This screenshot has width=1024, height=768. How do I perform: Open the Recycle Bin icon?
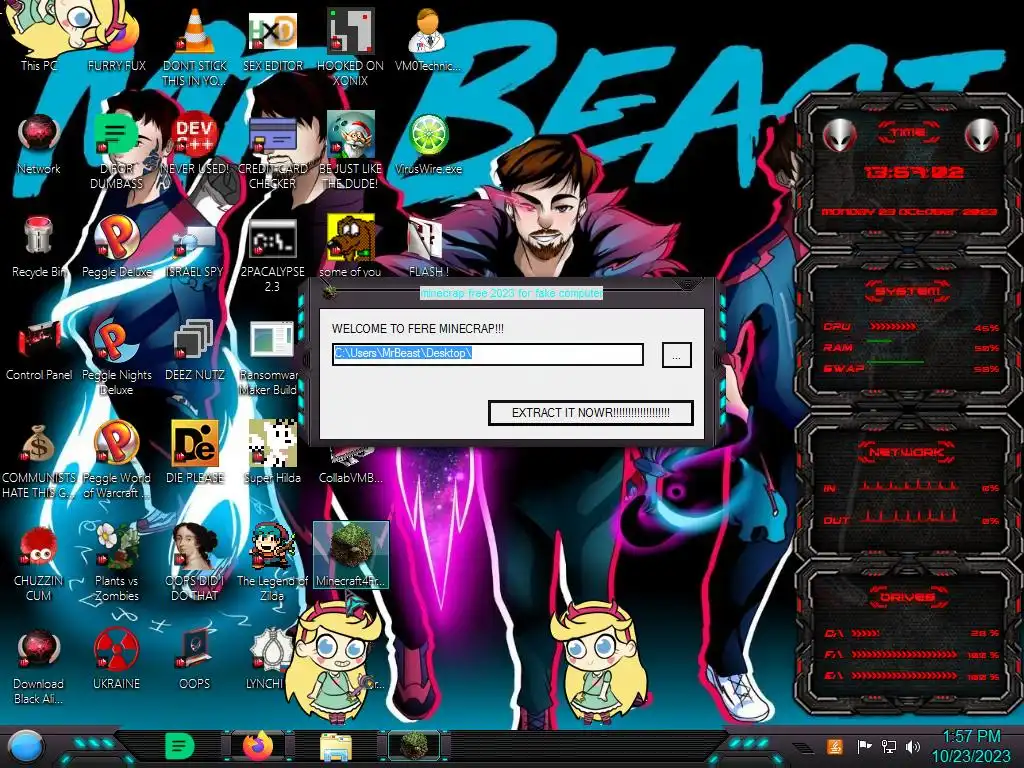tap(39, 247)
